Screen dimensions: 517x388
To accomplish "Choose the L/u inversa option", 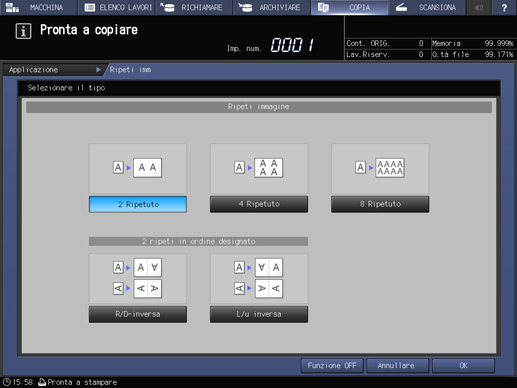I will [x=259, y=314].
